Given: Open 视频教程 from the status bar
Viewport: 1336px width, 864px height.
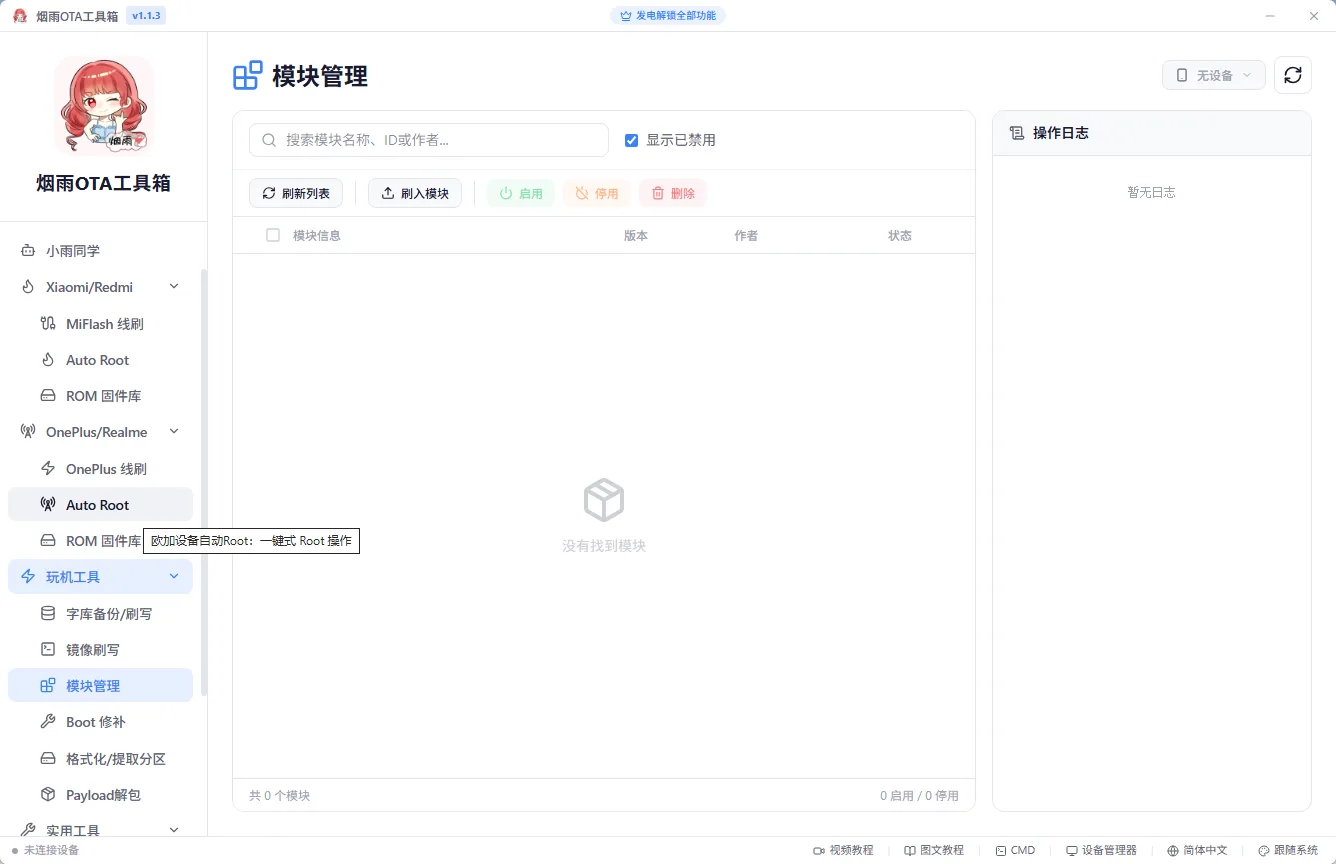Looking at the screenshot, I should (x=843, y=850).
